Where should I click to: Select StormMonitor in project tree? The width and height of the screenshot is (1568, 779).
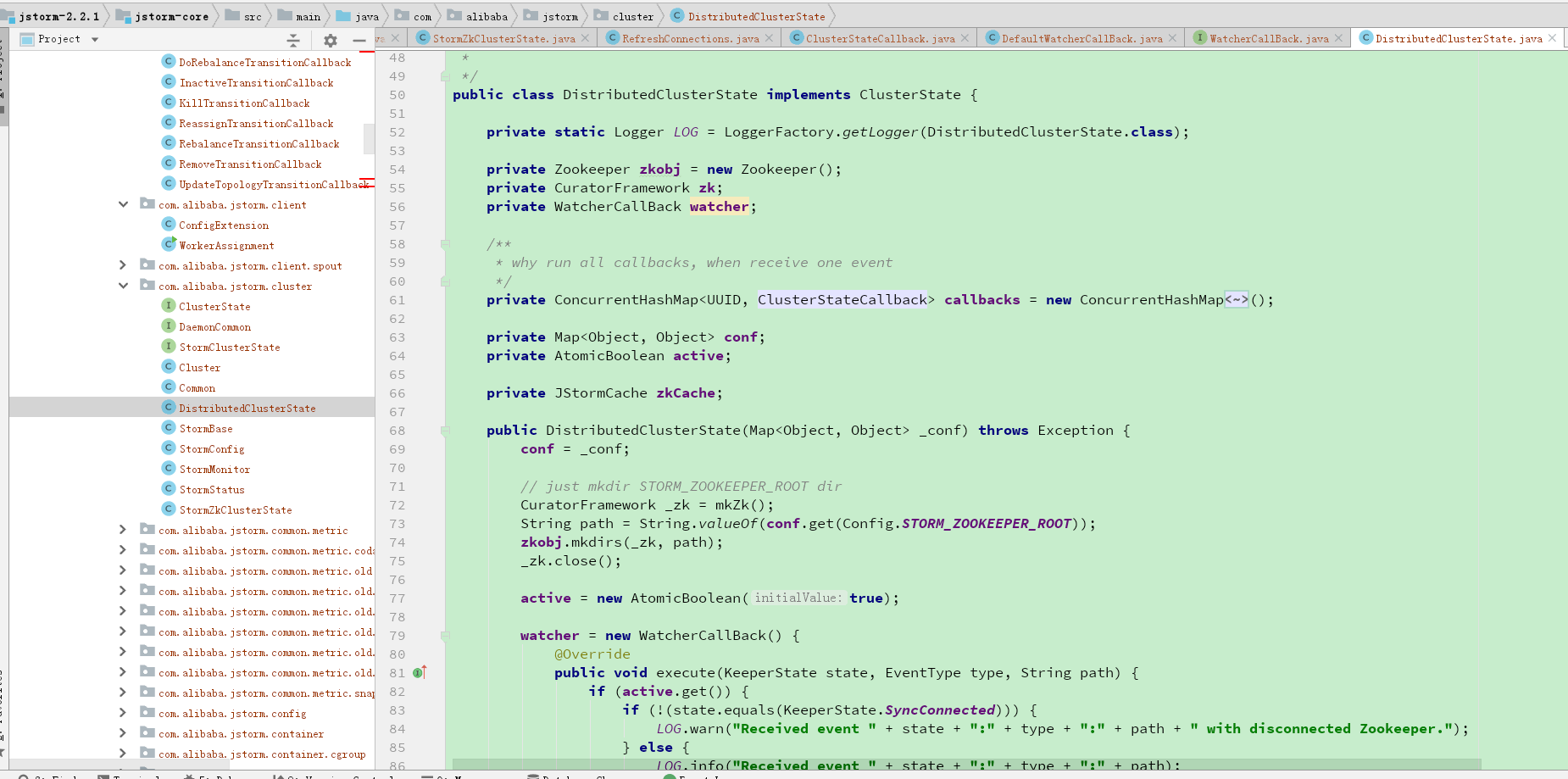214,469
